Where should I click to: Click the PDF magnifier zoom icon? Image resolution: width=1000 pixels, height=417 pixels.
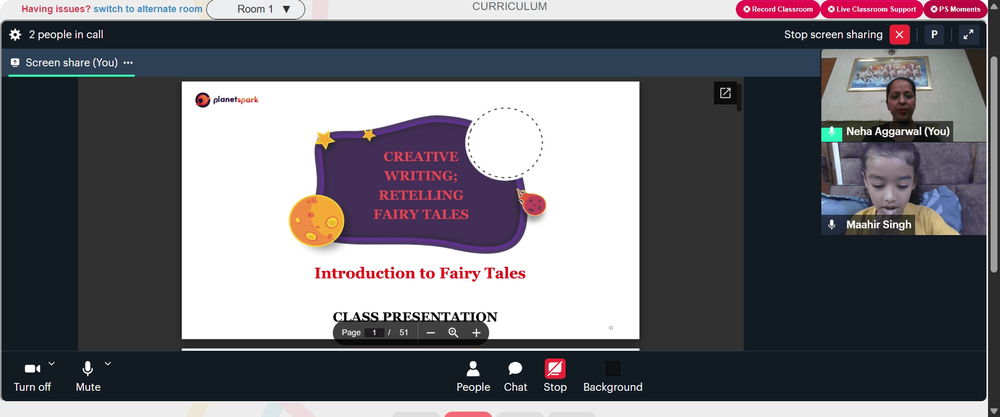point(453,333)
